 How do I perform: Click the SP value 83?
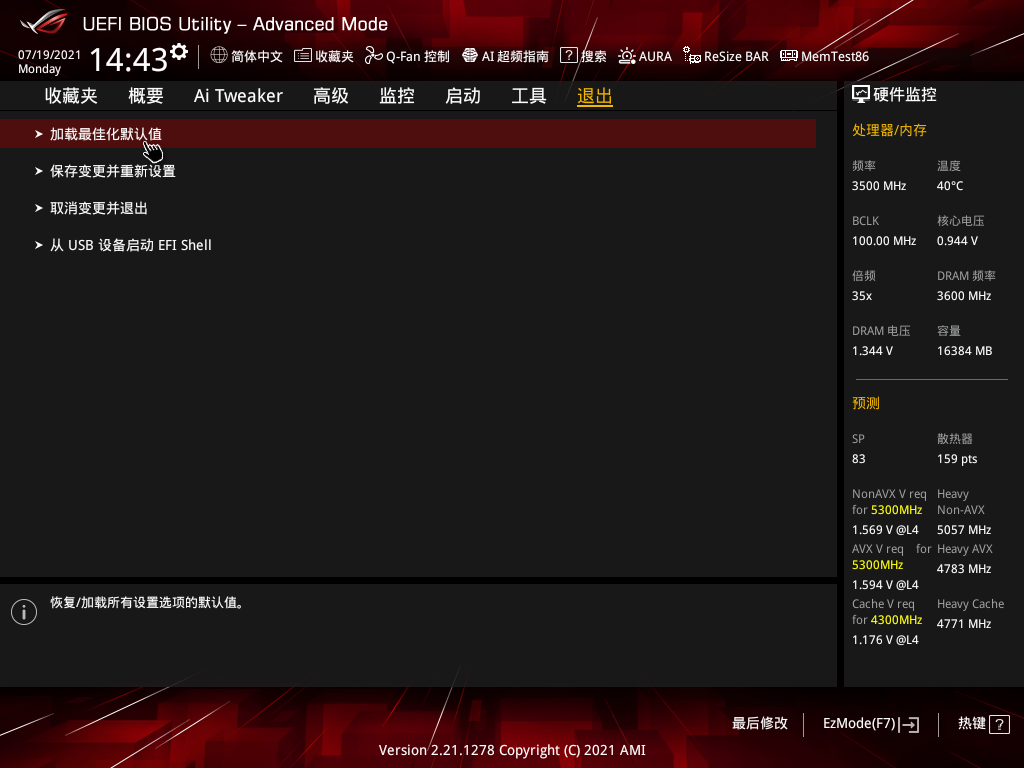click(859, 459)
